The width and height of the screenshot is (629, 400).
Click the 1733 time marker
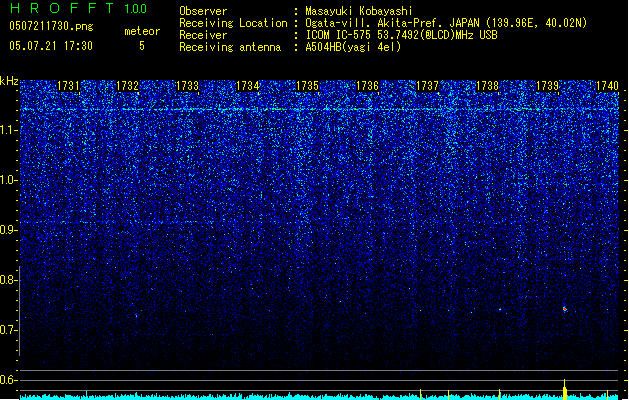coord(187,86)
